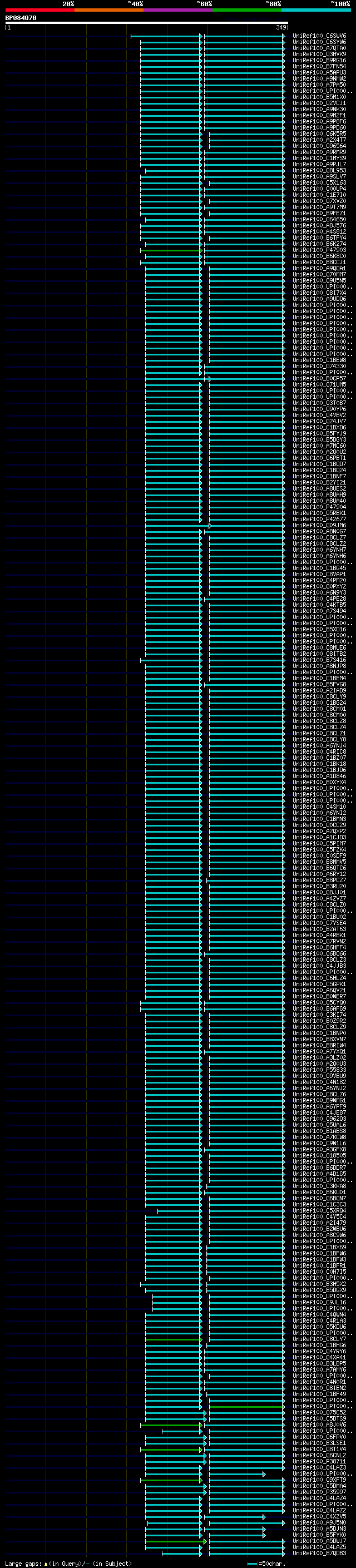Select hit UniRef100_A5APU3
This screenshot has width=356, height=1568.
pyautogui.click(x=319, y=73)
